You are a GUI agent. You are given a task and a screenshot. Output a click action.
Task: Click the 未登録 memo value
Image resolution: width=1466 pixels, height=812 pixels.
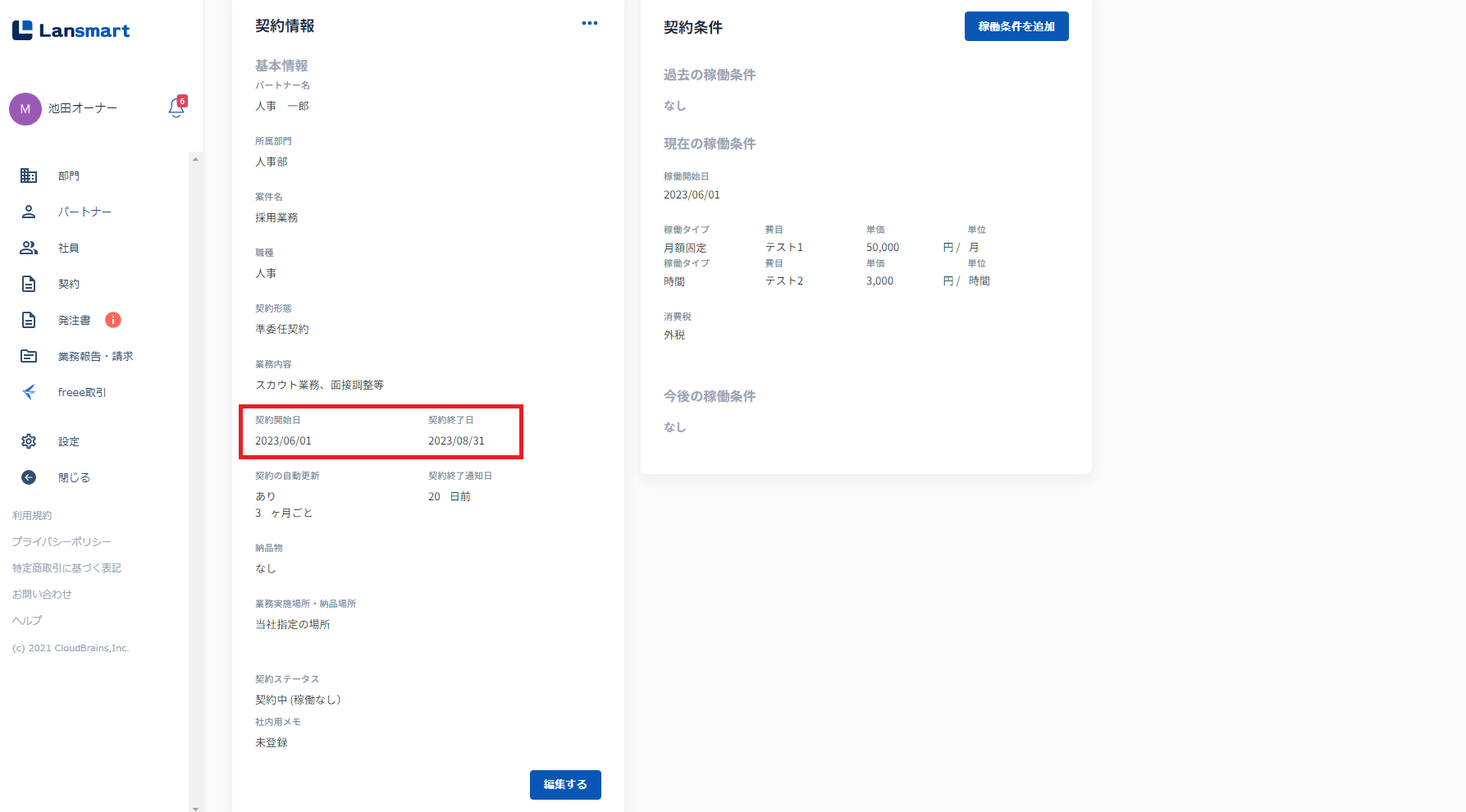click(x=272, y=742)
